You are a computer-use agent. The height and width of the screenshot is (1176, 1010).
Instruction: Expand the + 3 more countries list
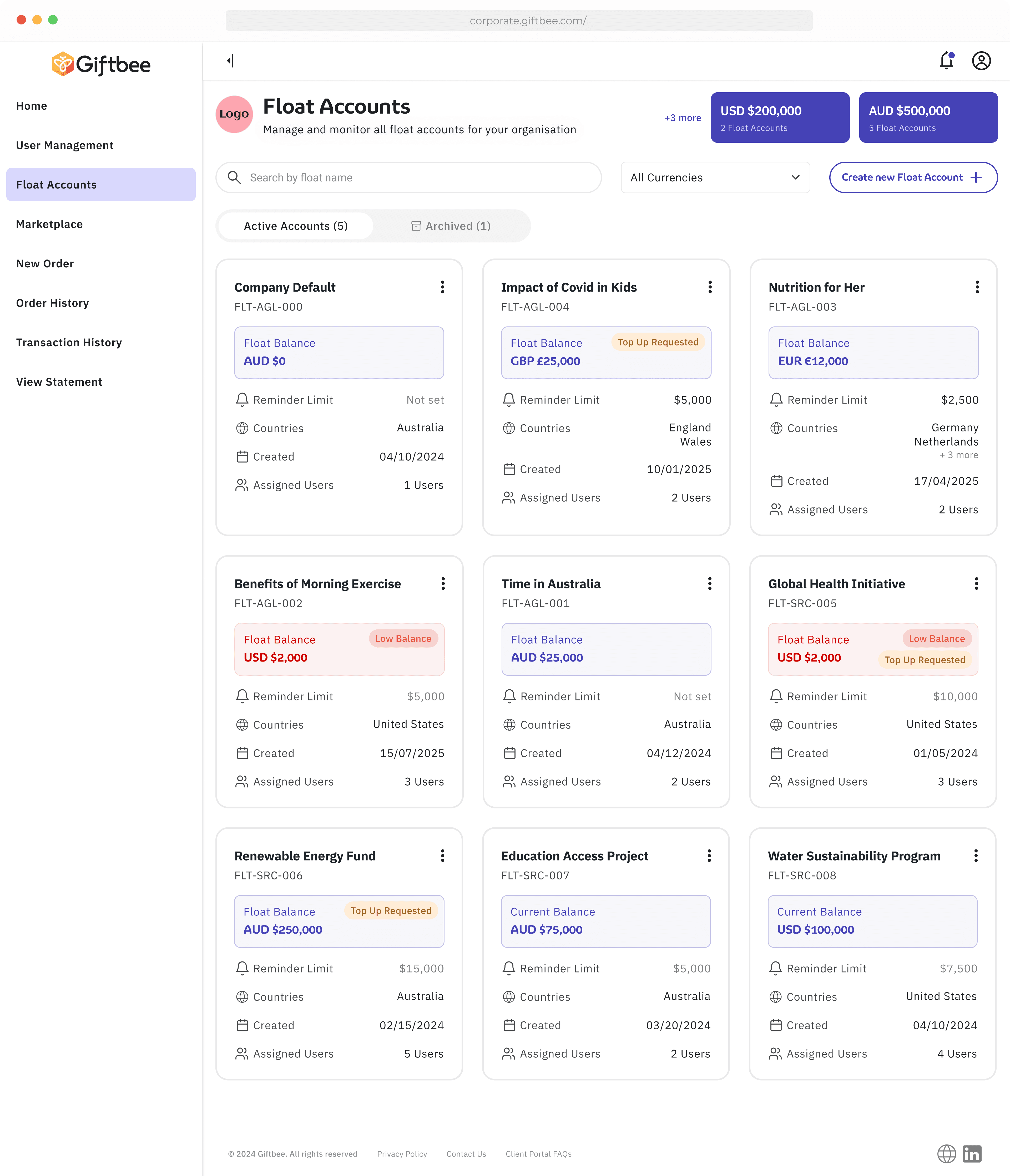tap(958, 455)
